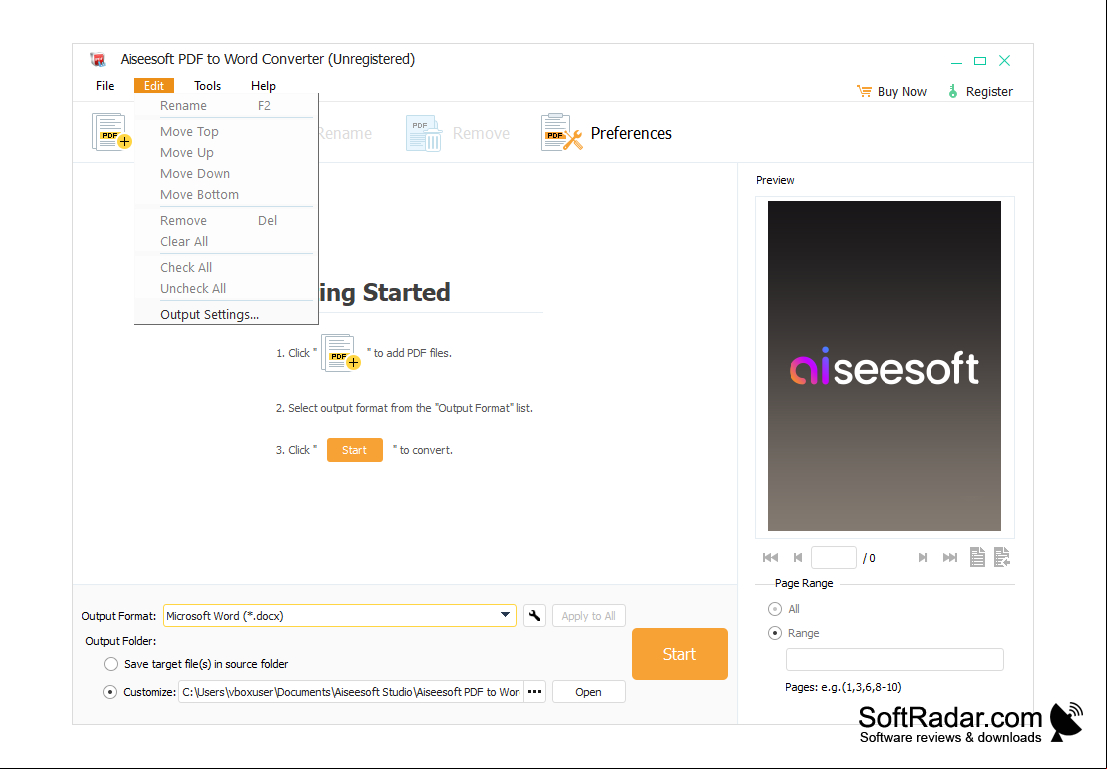Viewport: 1107px width, 769px height.
Task: Go to first page in preview
Action: click(x=770, y=558)
